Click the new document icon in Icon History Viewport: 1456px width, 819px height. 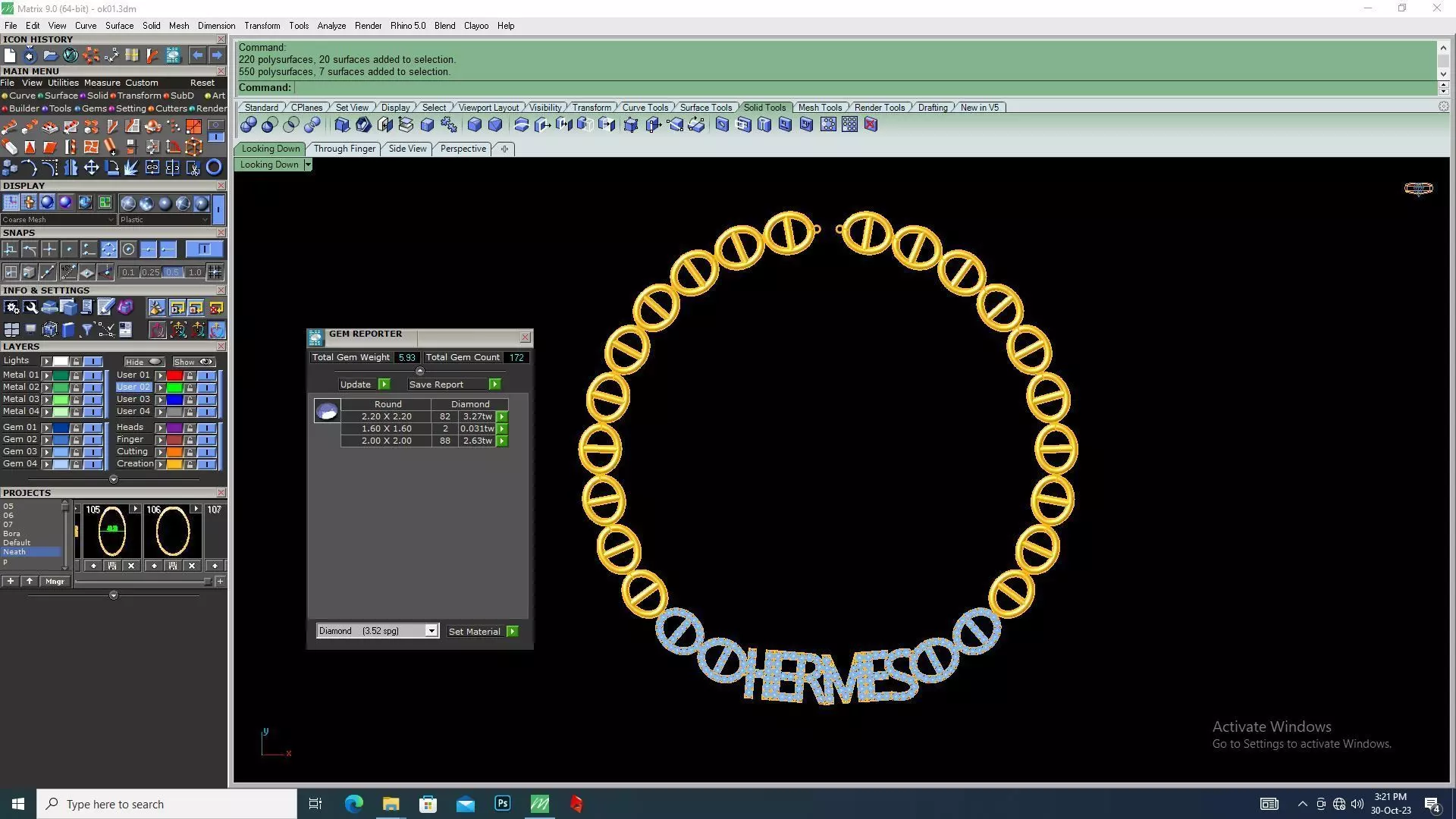pos(9,55)
